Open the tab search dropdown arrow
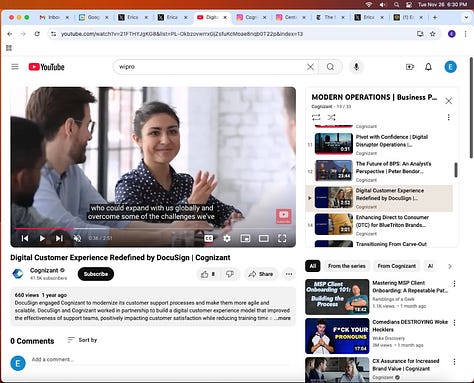 [466, 17]
